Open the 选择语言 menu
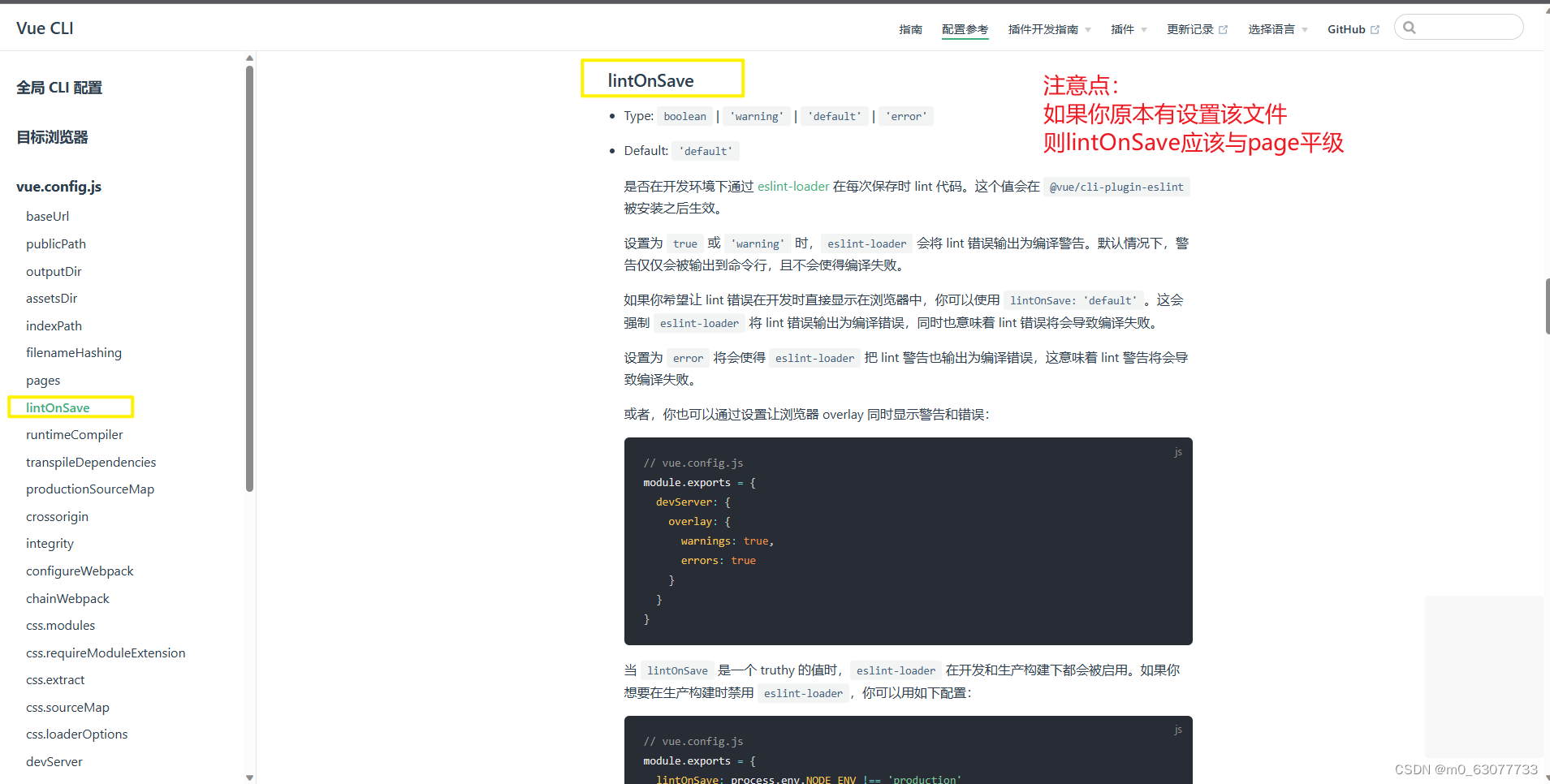Screen dimensions: 1550x784 pos(1271,29)
